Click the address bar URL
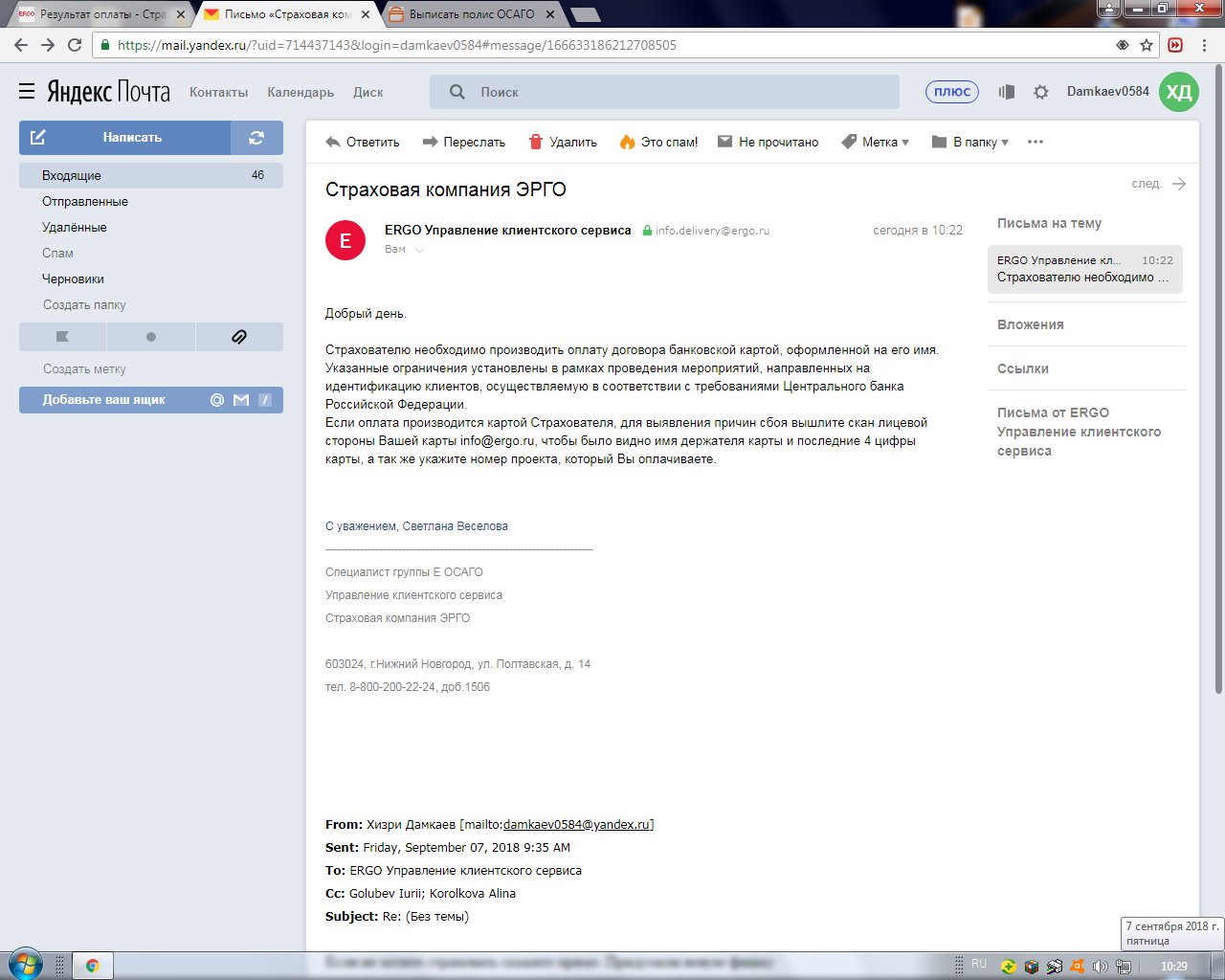This screenshot has width=1225, height=980. (x=397, y=45)
